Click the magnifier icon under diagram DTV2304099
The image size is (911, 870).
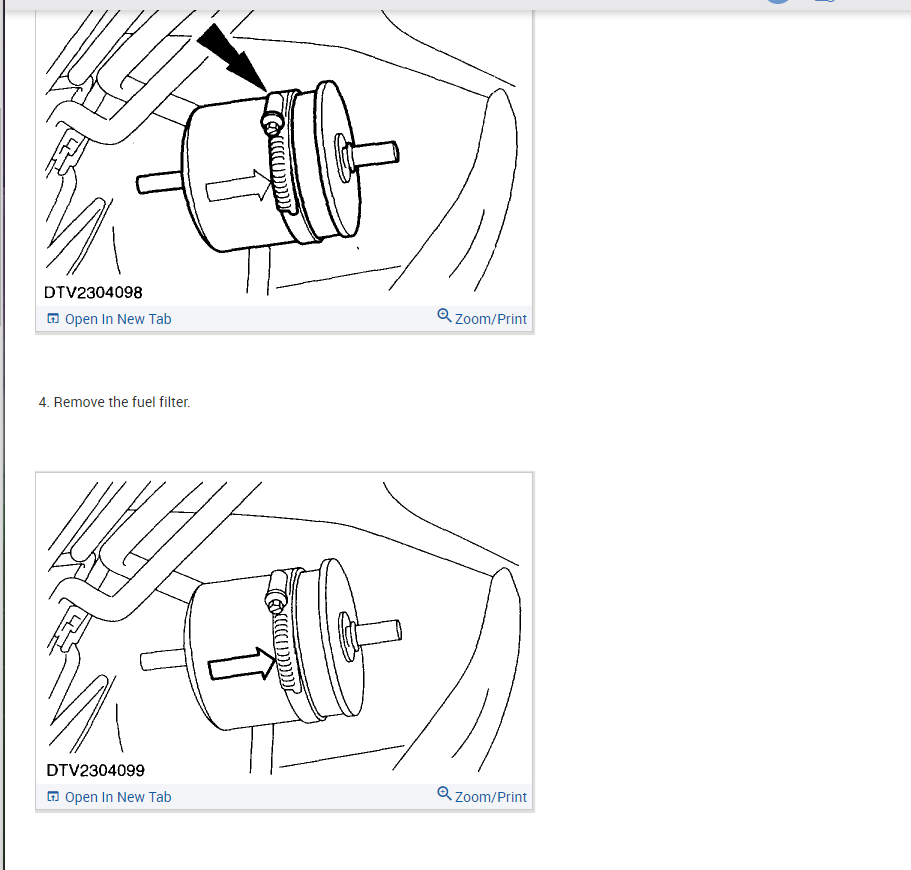click(x=444, y=794)
